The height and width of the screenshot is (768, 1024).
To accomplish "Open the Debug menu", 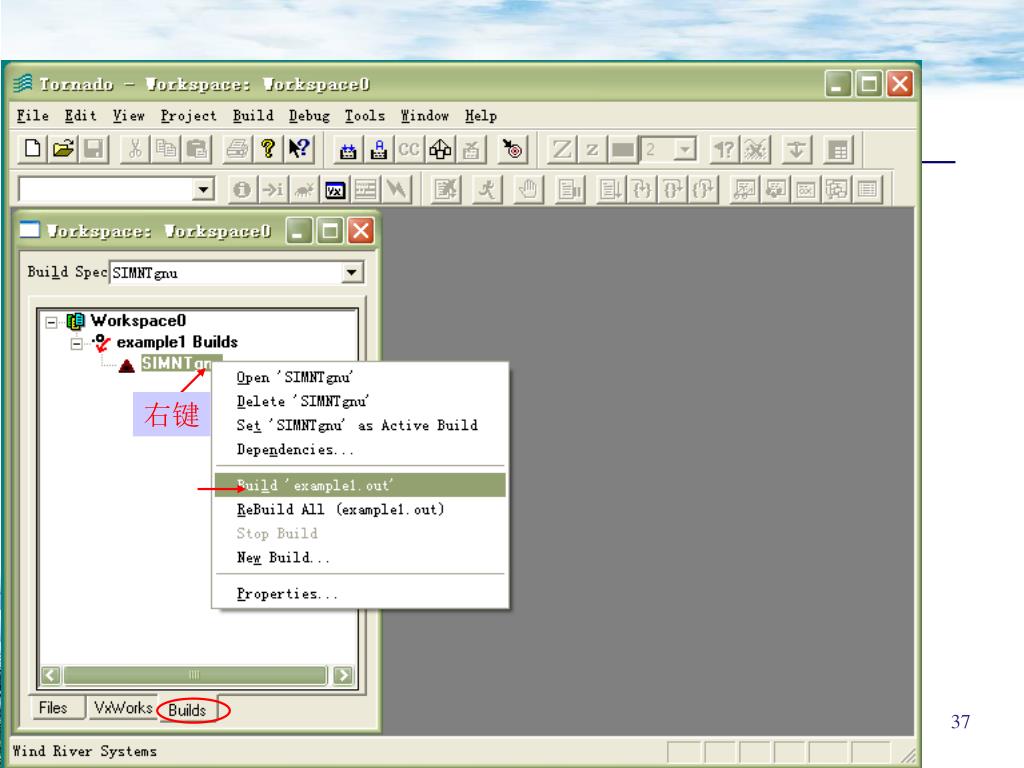I will (x=309, y=116).
